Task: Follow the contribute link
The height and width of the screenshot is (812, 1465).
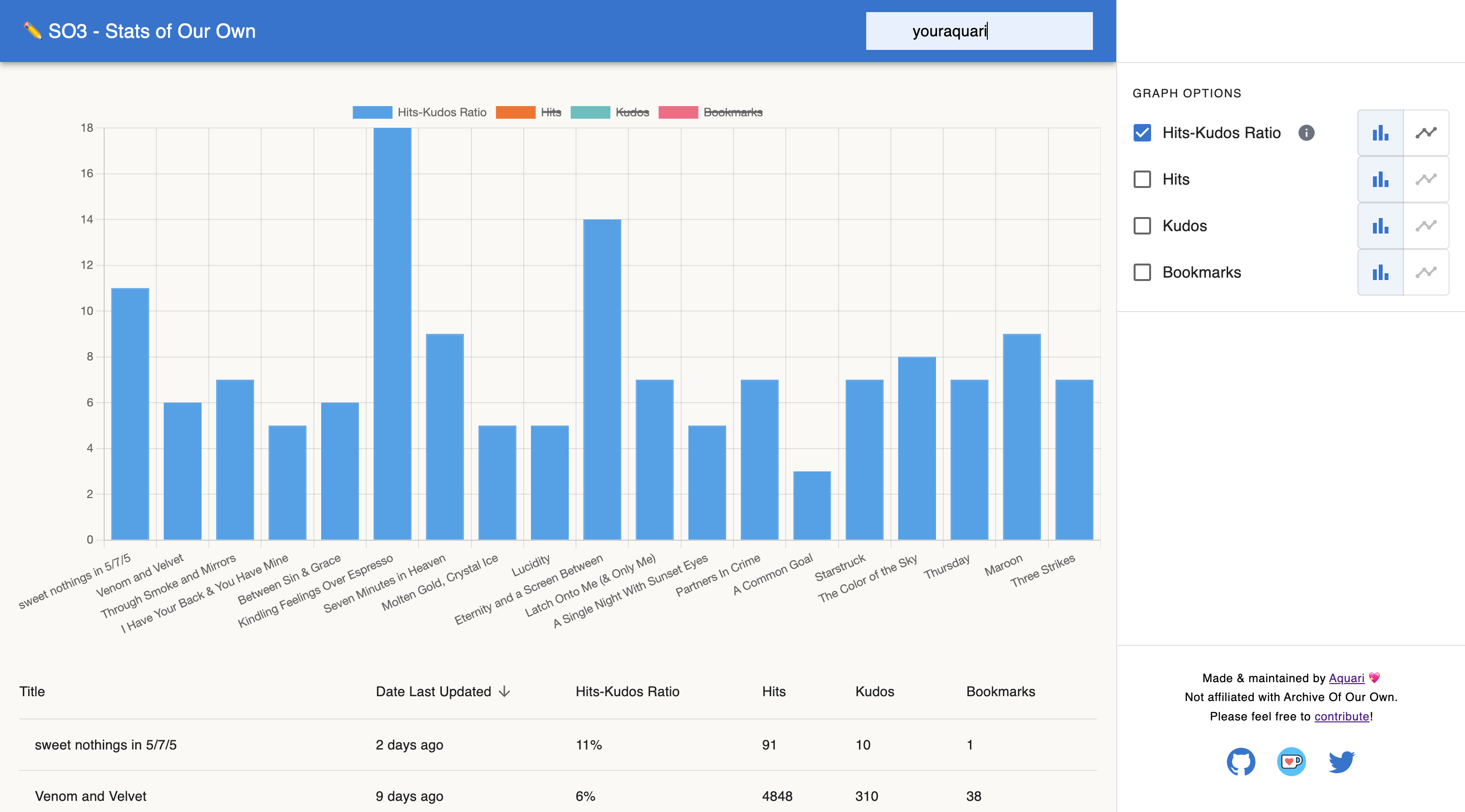Action: pos(1341,717)
